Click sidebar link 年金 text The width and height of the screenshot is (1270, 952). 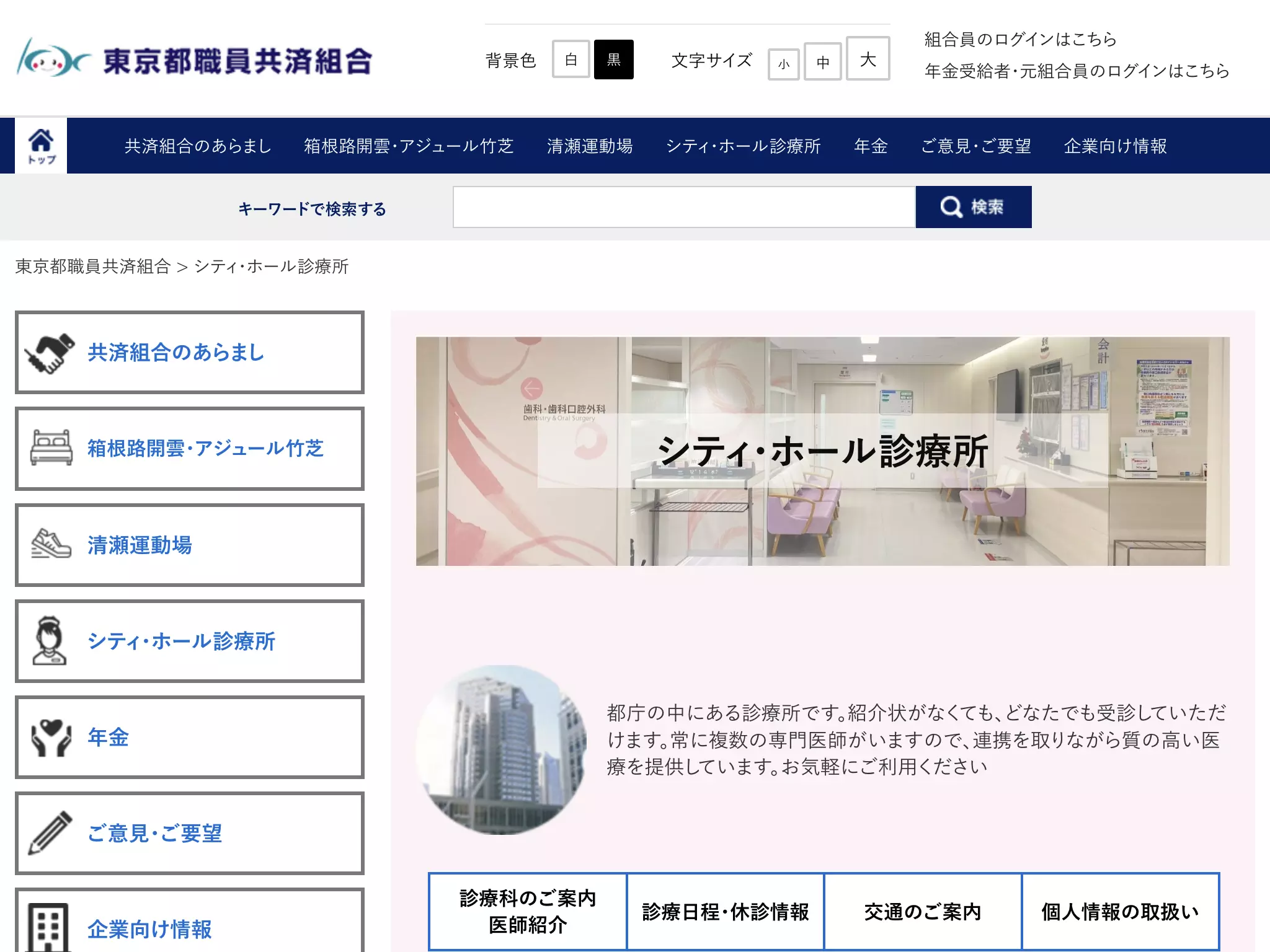pos(108,737)
